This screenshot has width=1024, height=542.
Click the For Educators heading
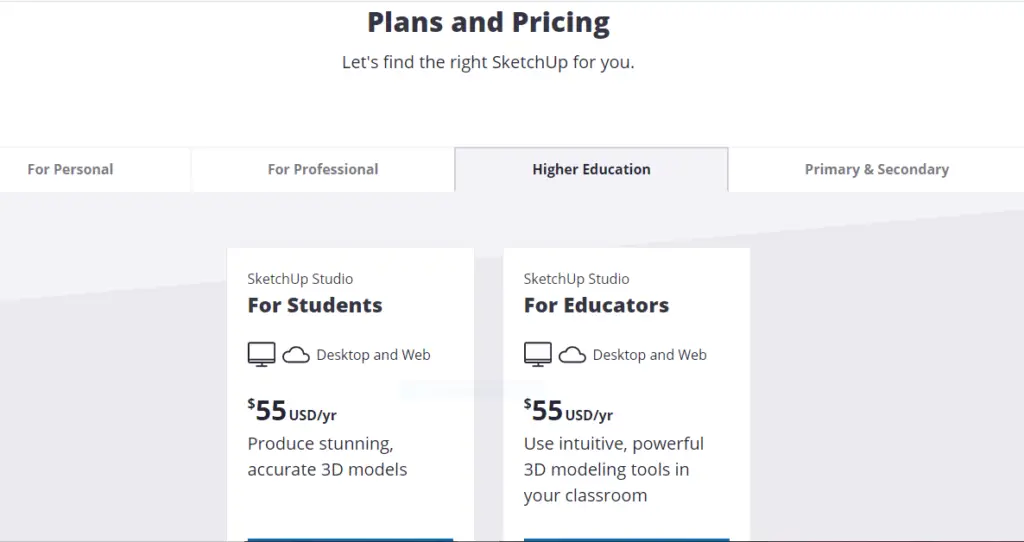tap(596, 305)
